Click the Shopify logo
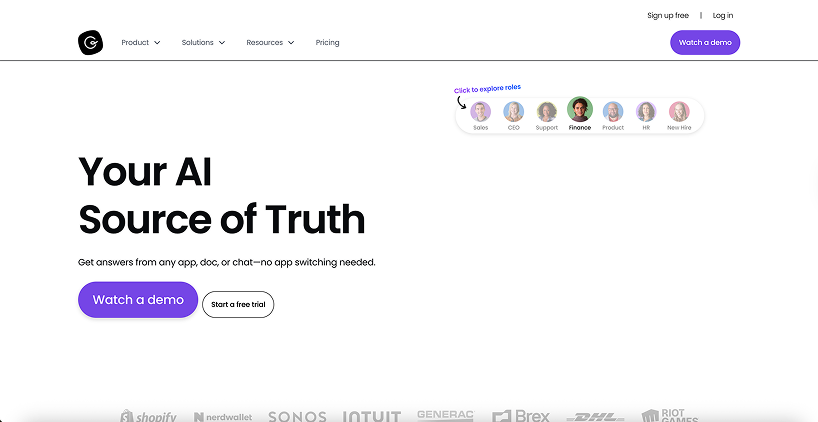This screenshot has width=818, height=422. pyautogui.click(x=149, y=416)
